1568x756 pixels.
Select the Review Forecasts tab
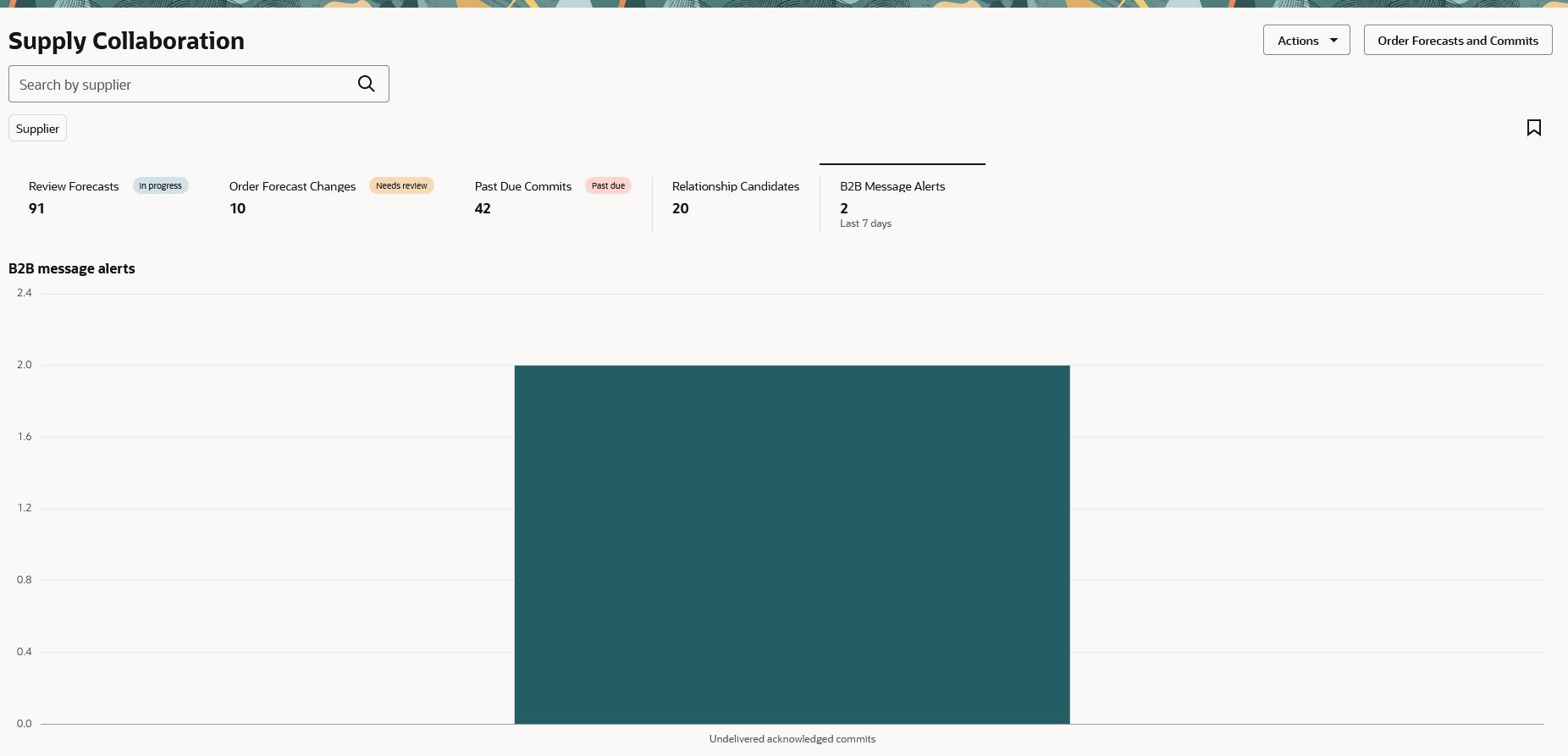point(108,197)
